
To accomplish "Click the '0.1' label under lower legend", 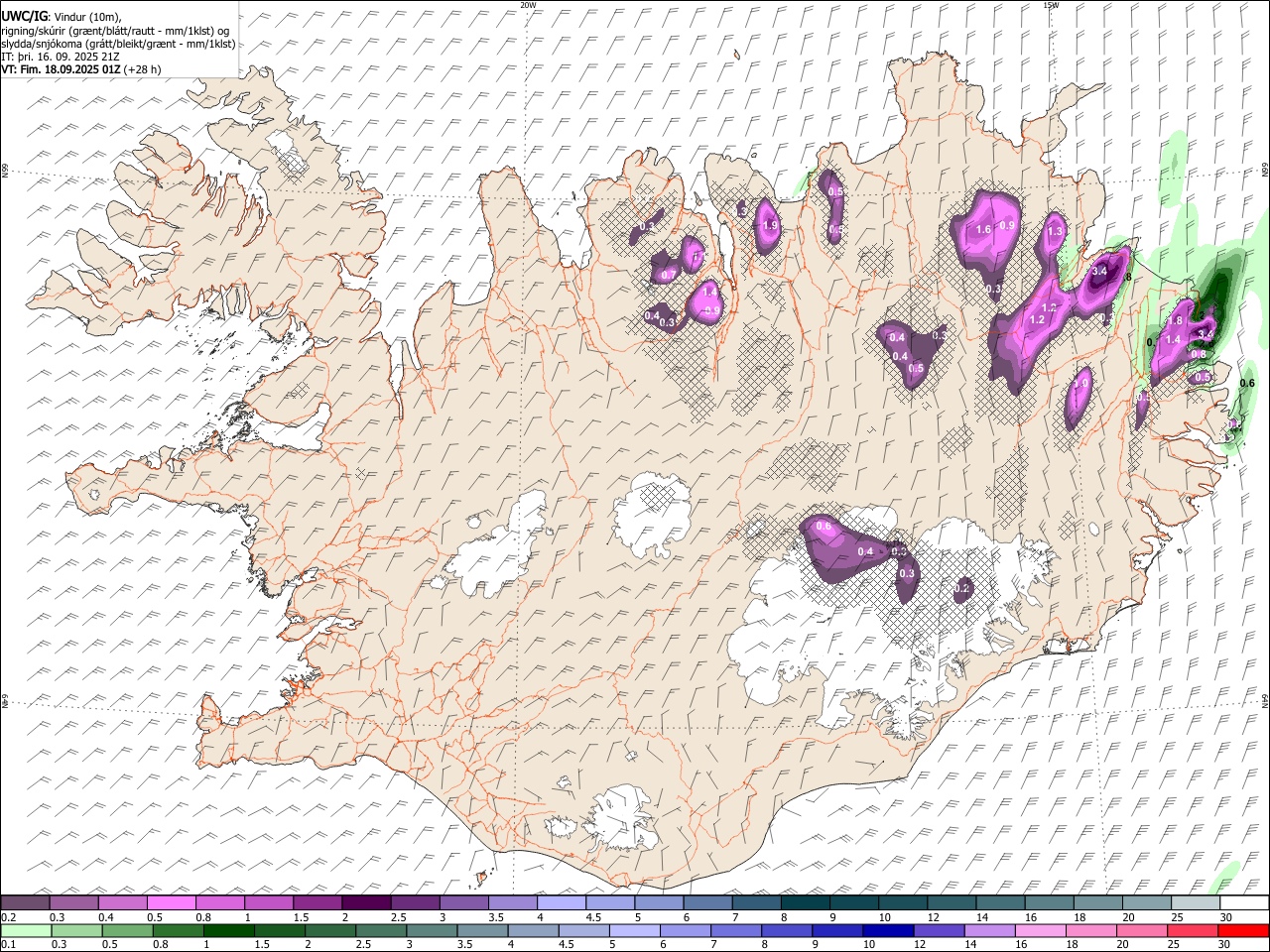I will coord(9,945).
